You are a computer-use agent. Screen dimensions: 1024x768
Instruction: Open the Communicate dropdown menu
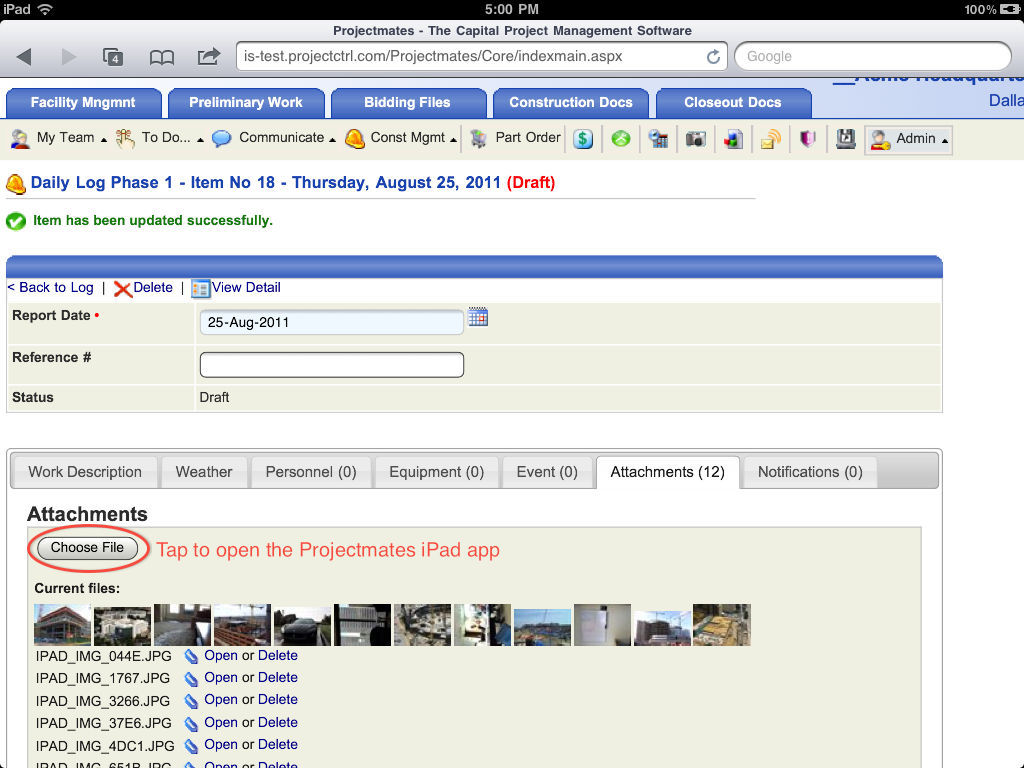pyautogui.click(x=274, y=138)
